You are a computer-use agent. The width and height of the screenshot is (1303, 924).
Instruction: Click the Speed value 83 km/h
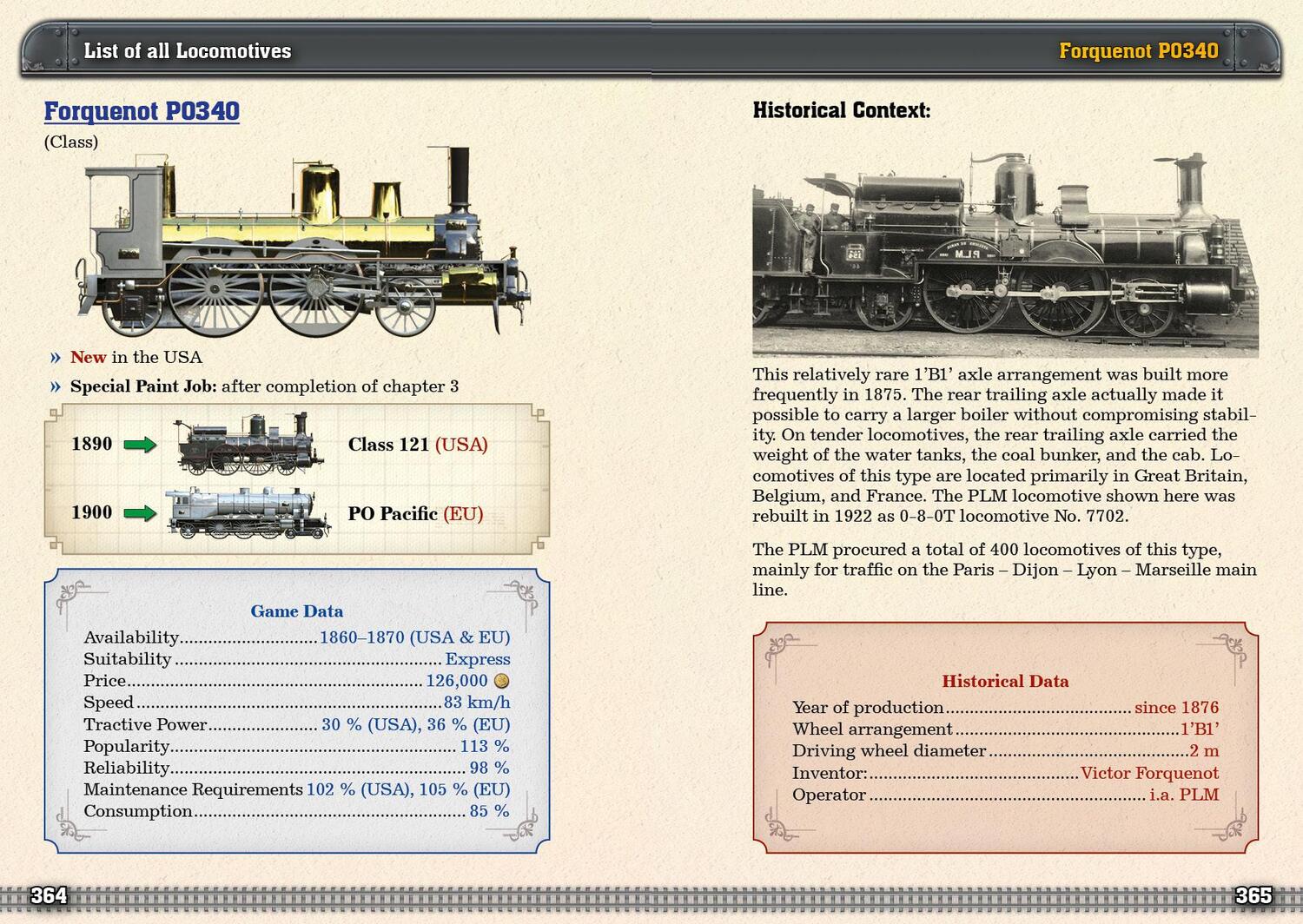click(477, 703)
